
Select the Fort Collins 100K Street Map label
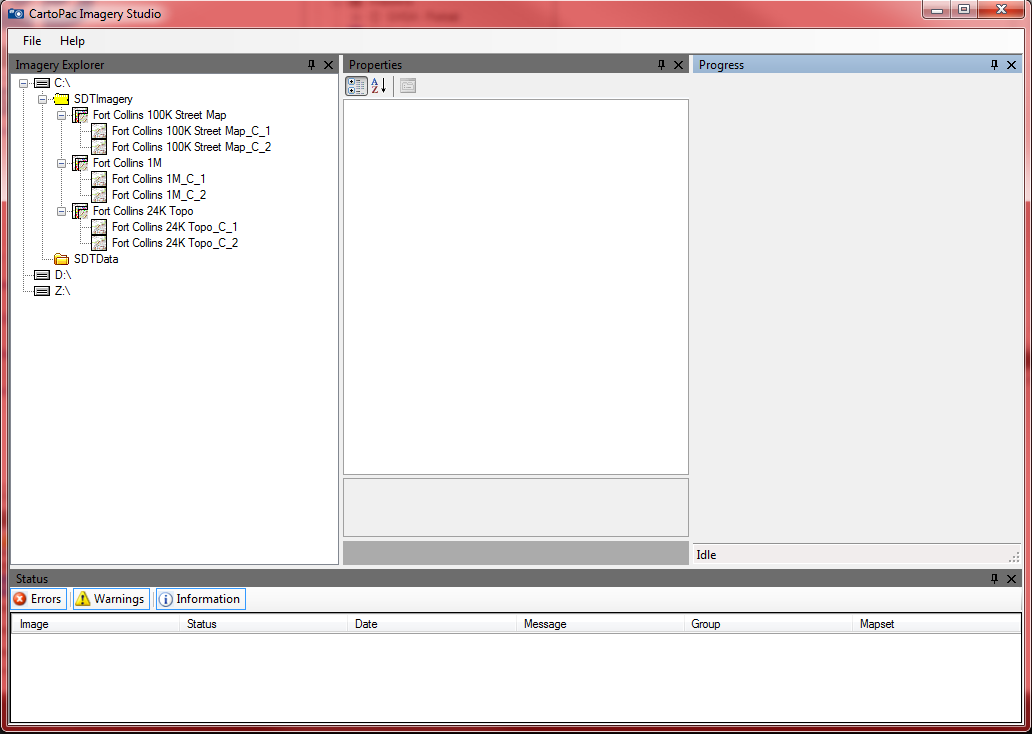coord(159,115)
